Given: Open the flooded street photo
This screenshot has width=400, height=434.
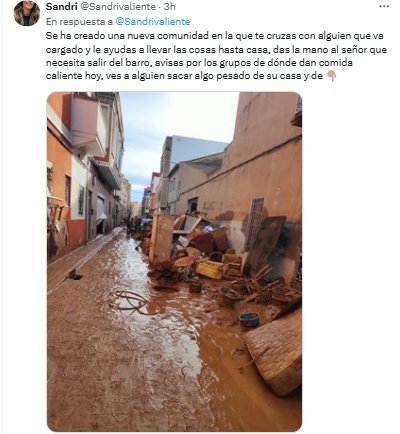Looking at the screenshot, I should [174, 262].
